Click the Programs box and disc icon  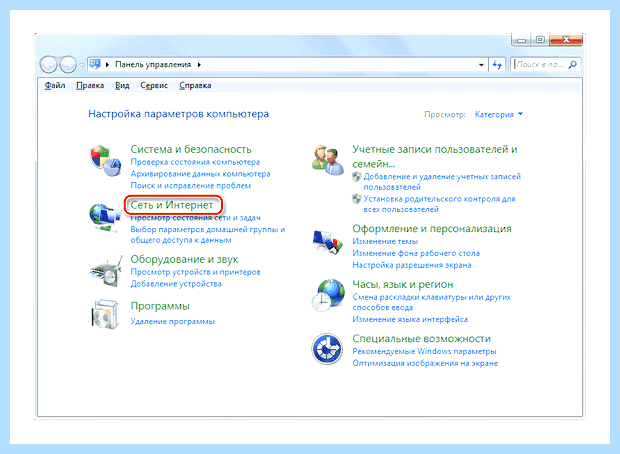coord(105,315)
